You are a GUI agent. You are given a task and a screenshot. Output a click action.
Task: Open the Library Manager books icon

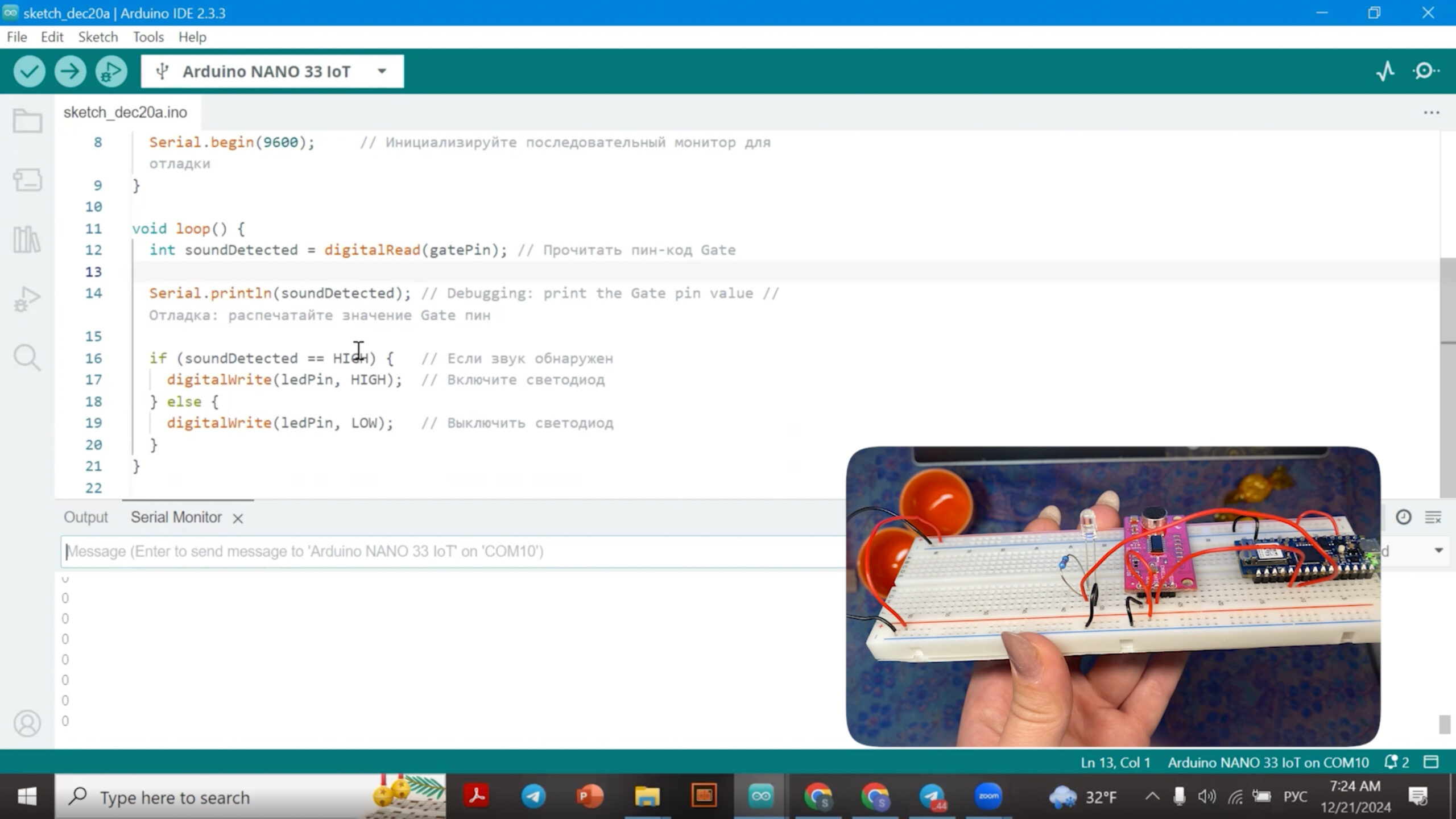[x=27, y=239]
